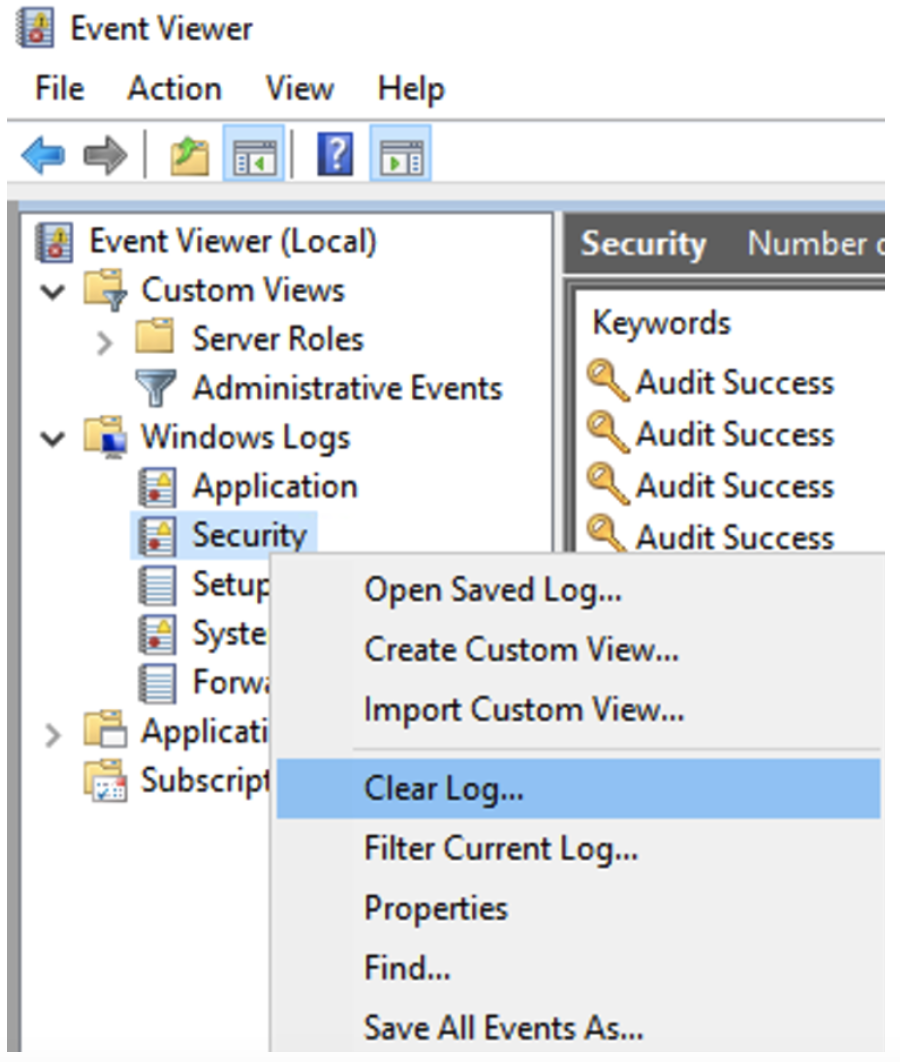Click the Forwarded Events log icon
Screen dimensions: 900x1062
tap(157, 683)
